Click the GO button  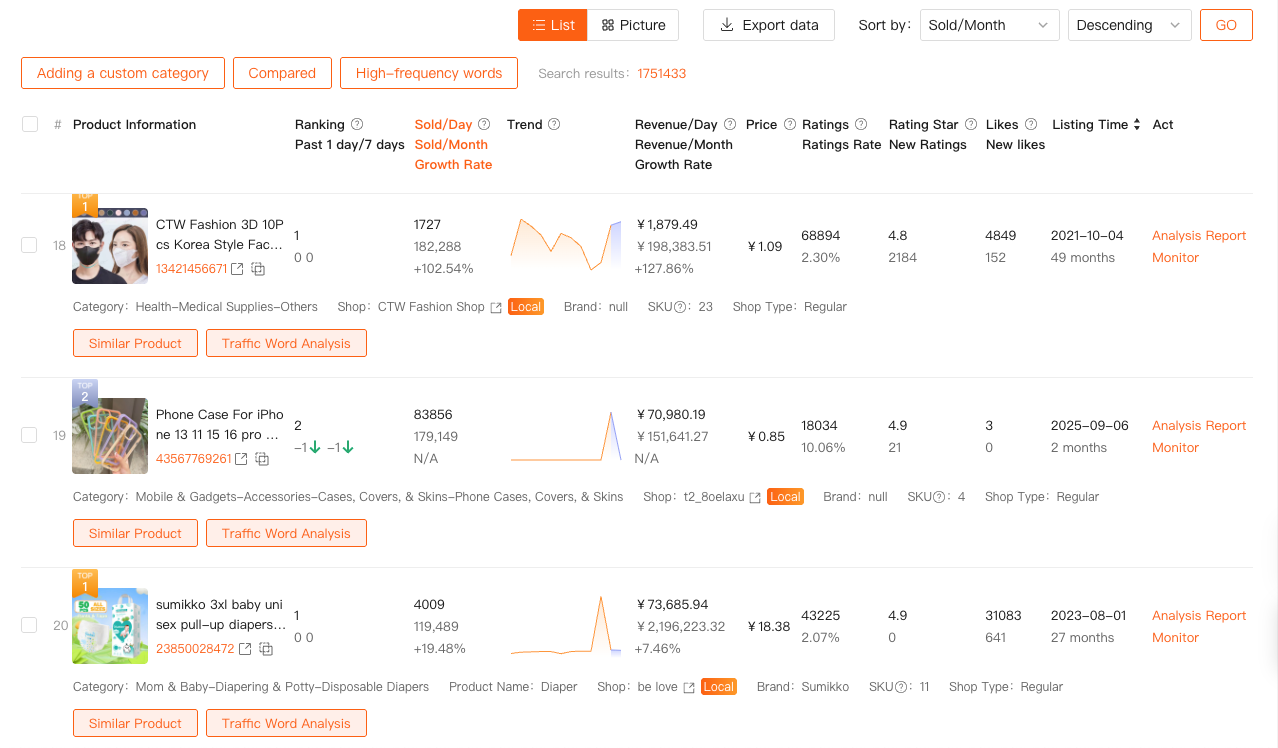1226,25
